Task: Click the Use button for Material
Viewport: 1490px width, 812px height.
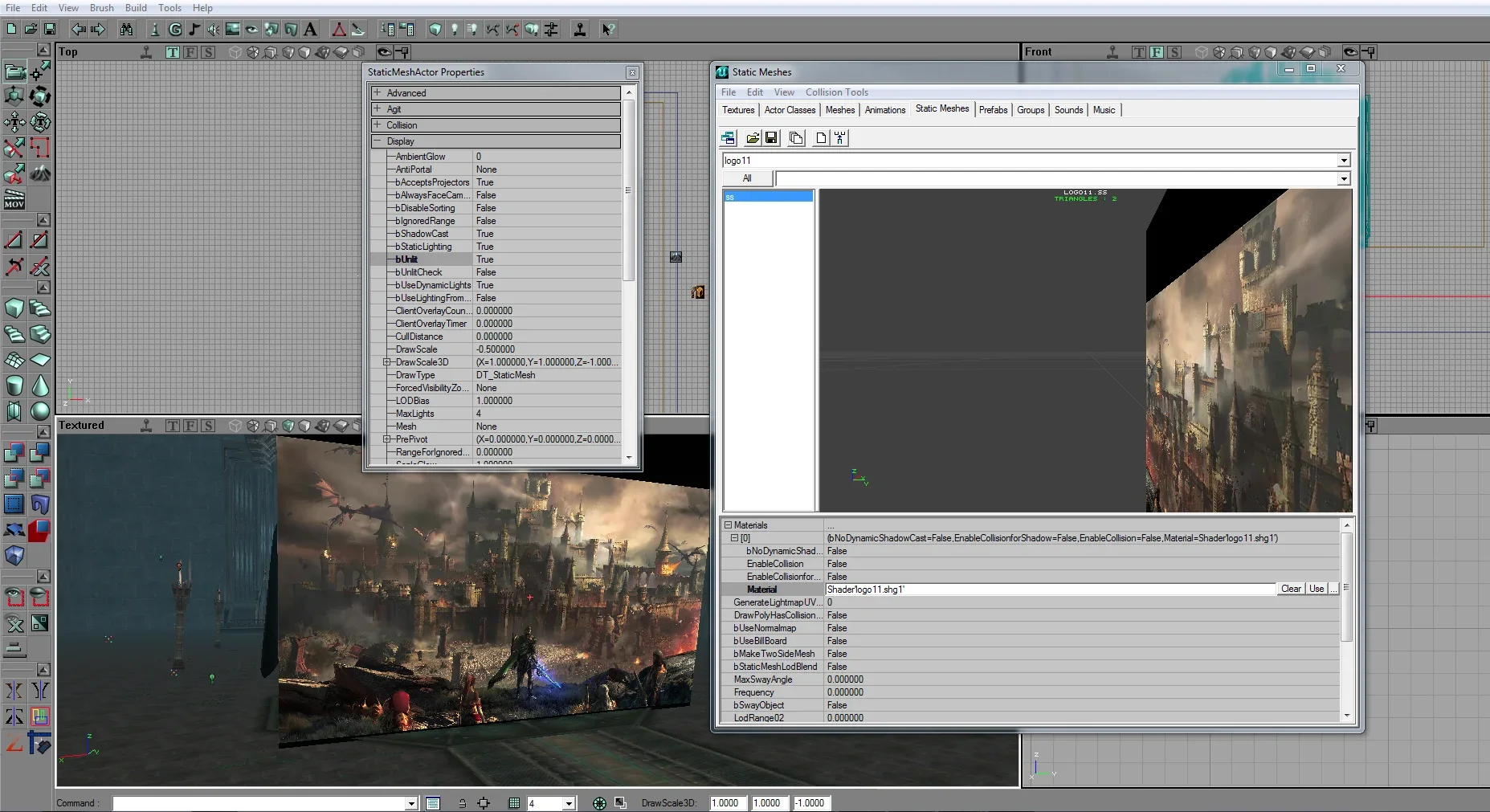Action: tap(1316, 589)
